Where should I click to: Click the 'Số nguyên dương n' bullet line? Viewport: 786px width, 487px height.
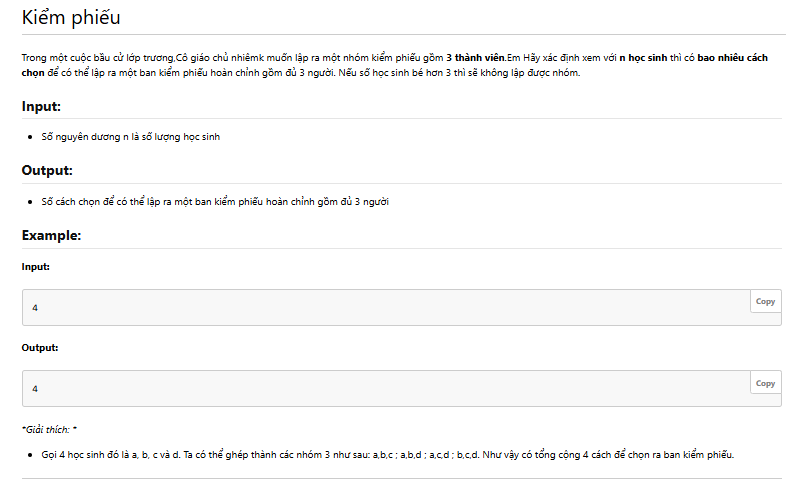click(x=130, y=137)
